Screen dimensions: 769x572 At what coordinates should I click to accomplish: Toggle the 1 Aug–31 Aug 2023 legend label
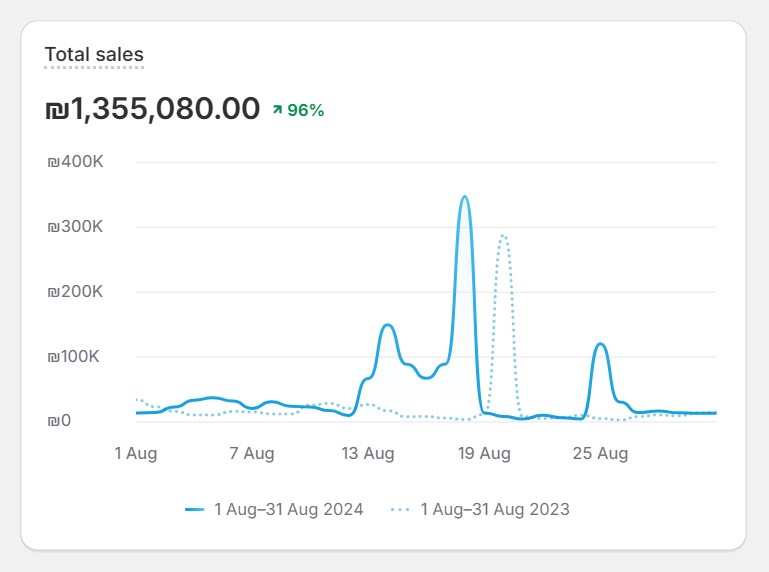click(x=494, y=509)
